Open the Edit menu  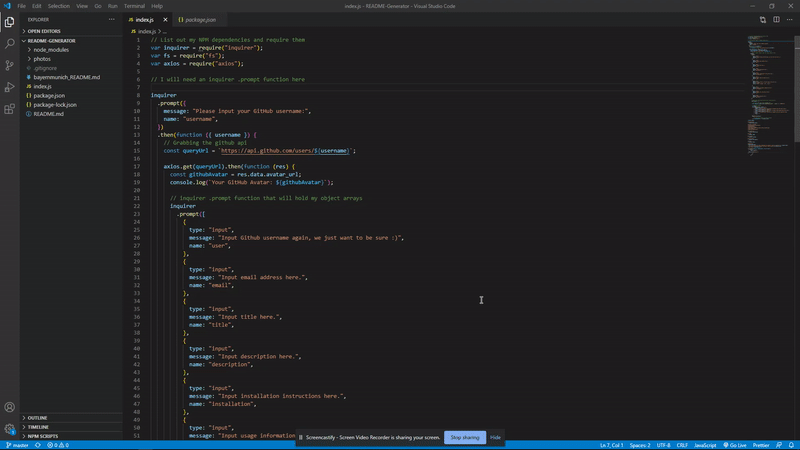pyautogui.click(x=37, y=6)
